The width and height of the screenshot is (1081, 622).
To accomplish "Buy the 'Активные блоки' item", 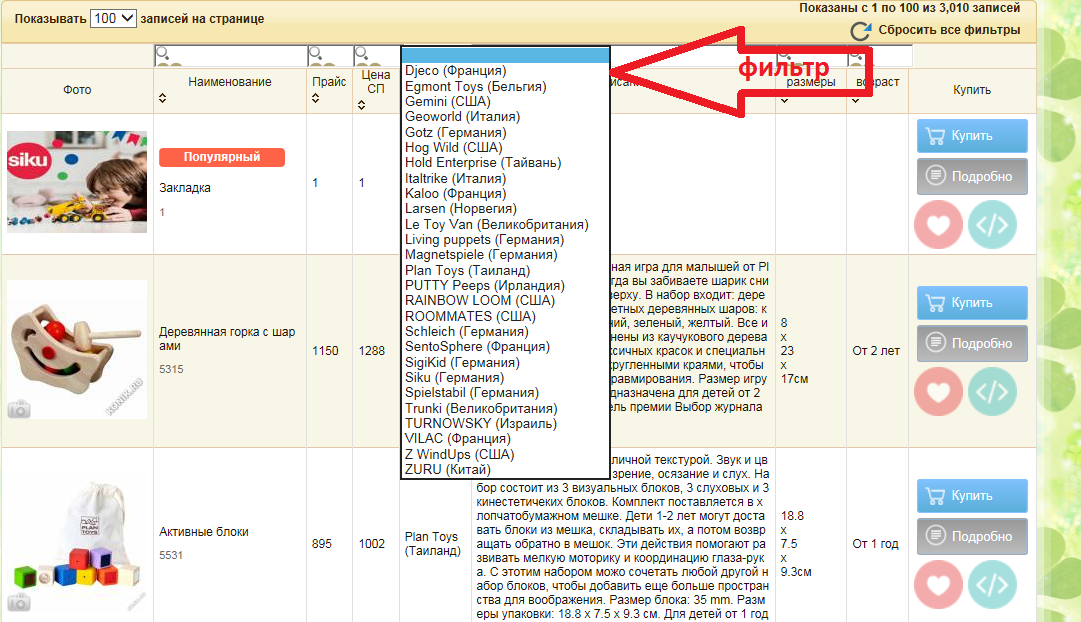I will [x=972, y=496].
